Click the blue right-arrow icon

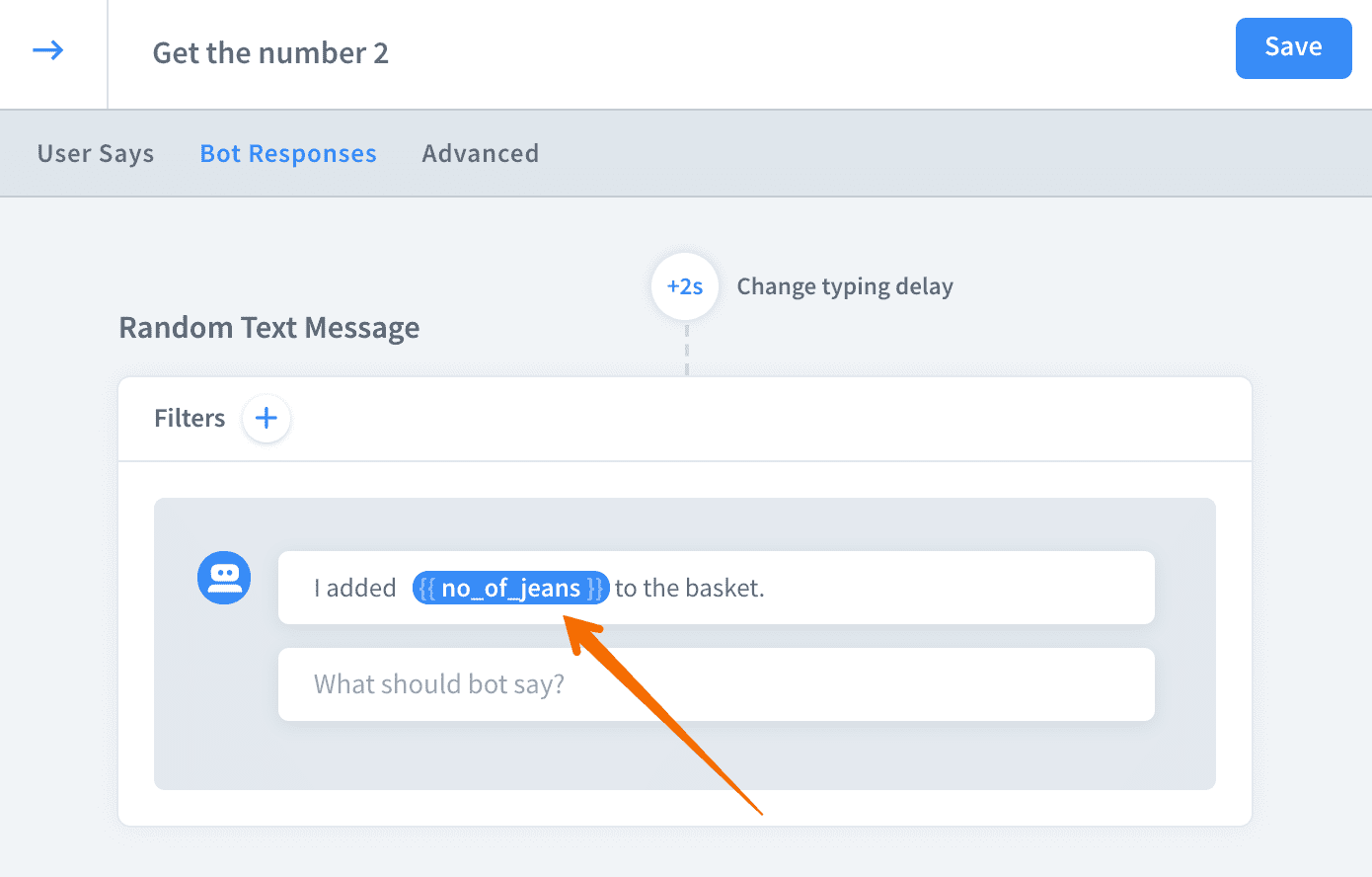48,50
